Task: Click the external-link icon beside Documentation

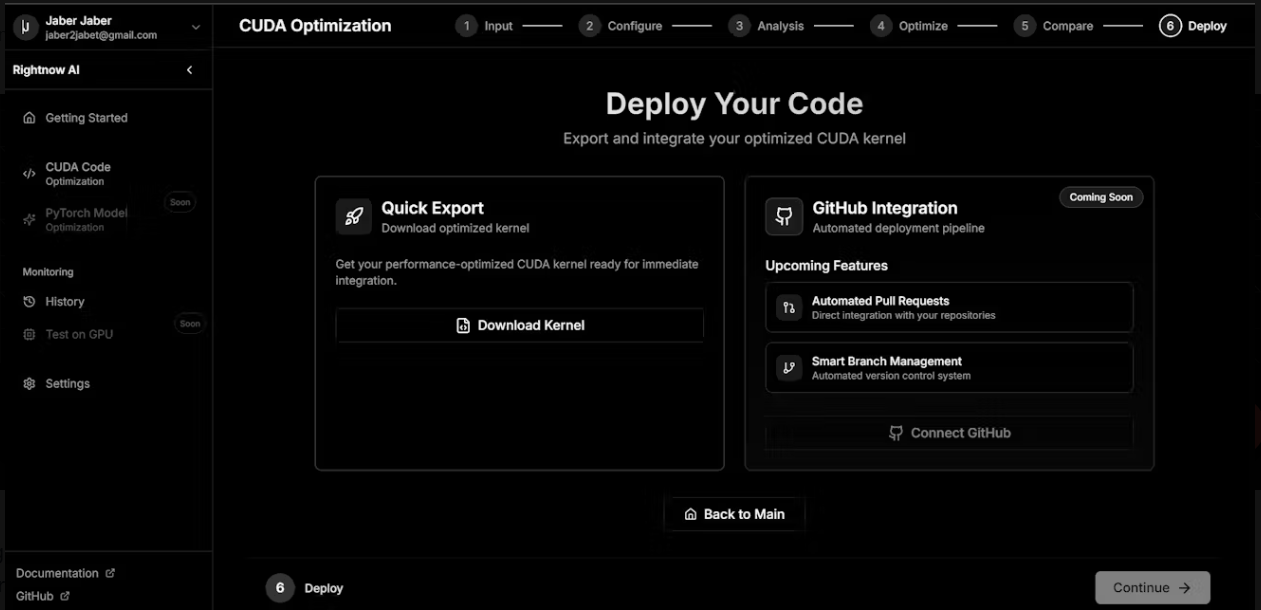Action: (110, 574)
